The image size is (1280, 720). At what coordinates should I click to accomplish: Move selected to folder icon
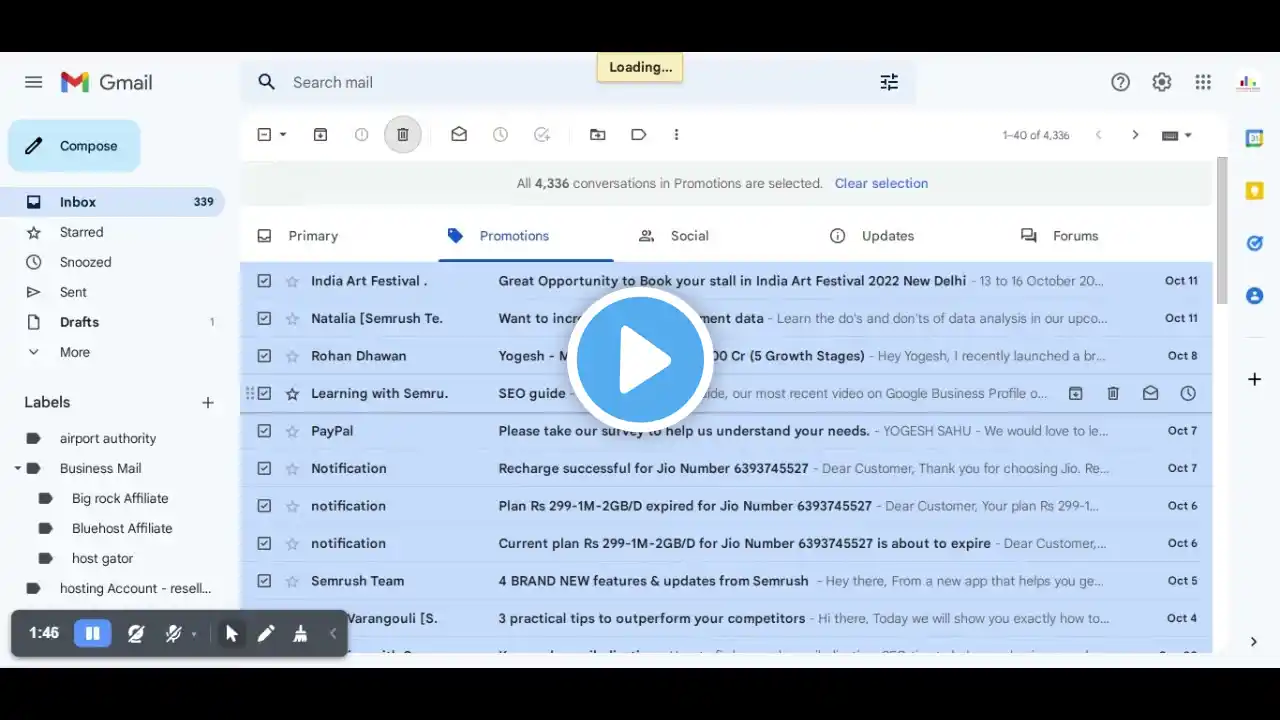[597, 134]
